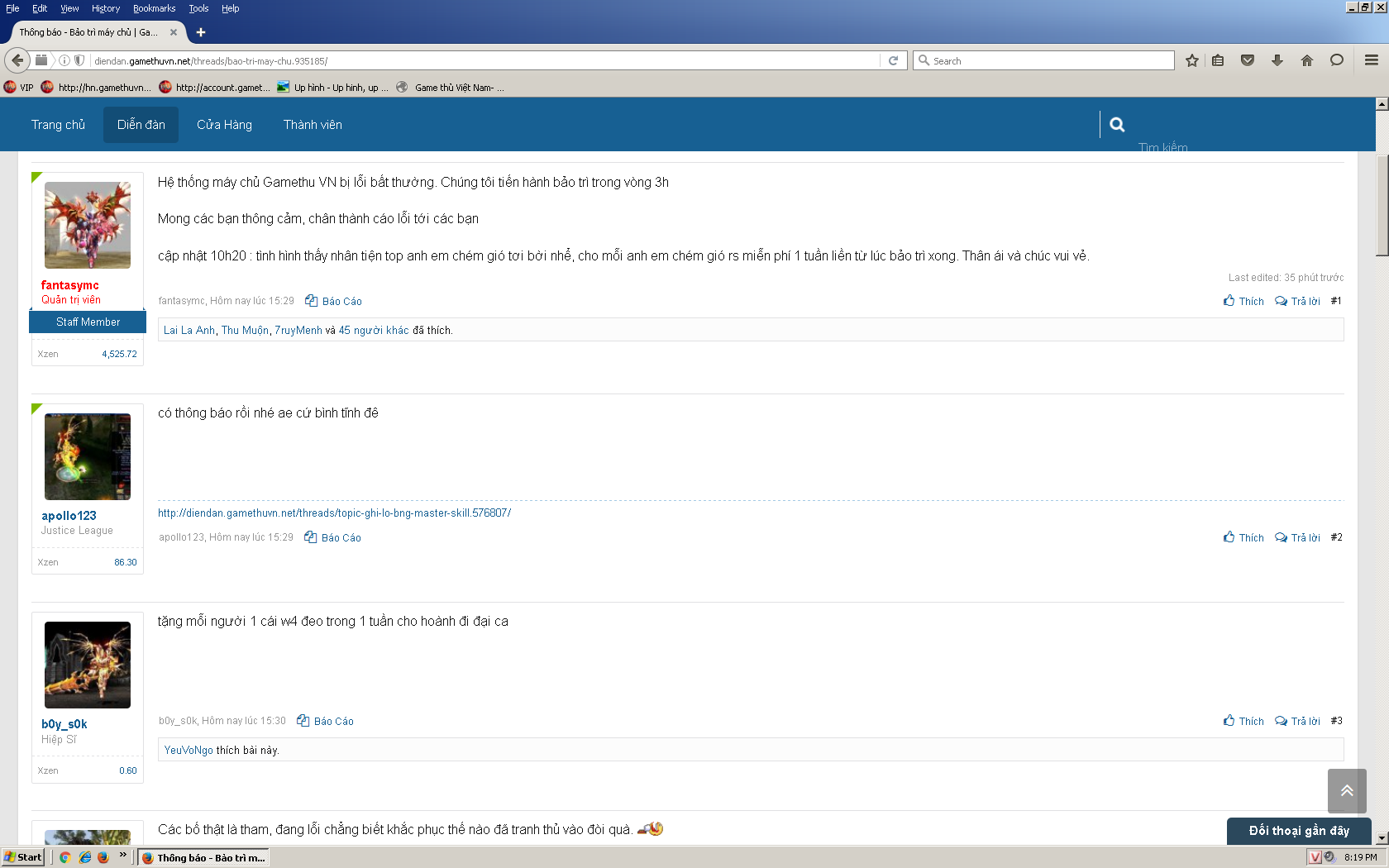This screenshot has height=868, width=1389.
Task: Open the http://hn.gamethuvn bookmark
Action: 96,87
